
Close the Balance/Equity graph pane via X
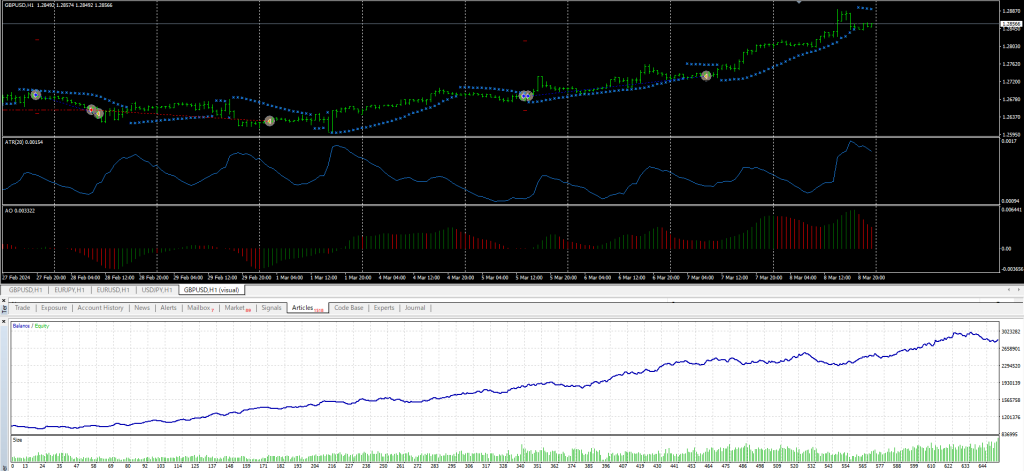[x=5, y=320]
